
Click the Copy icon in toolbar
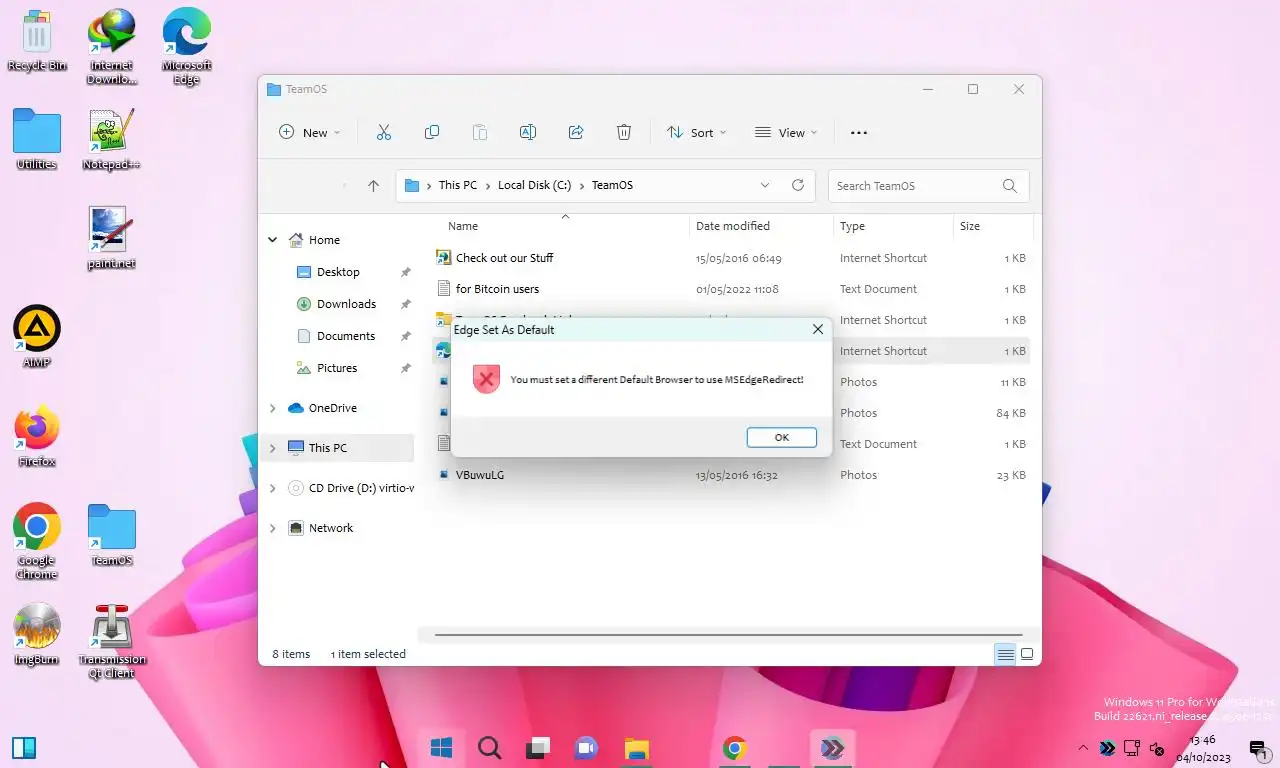point(432,132)
